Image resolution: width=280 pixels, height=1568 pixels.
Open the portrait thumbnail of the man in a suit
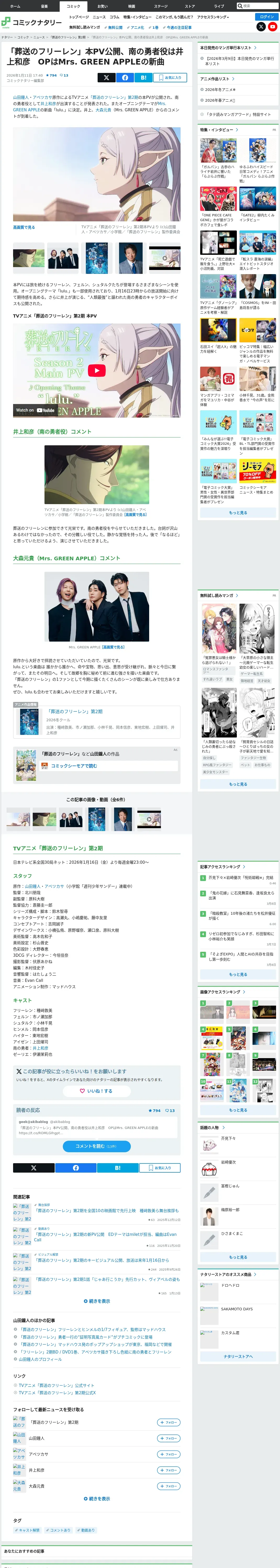pos(131,258)
